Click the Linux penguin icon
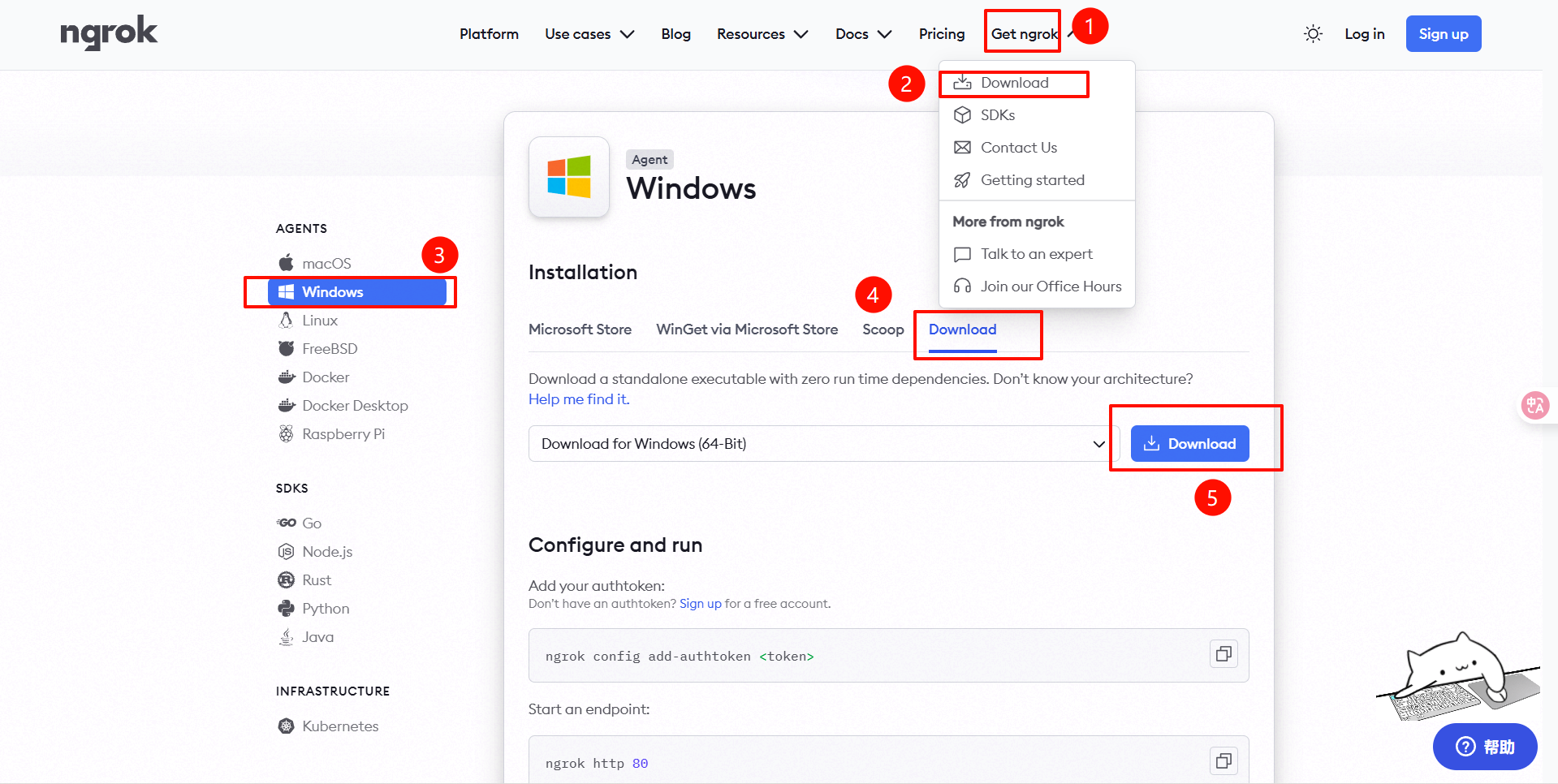 click(286, 320)
